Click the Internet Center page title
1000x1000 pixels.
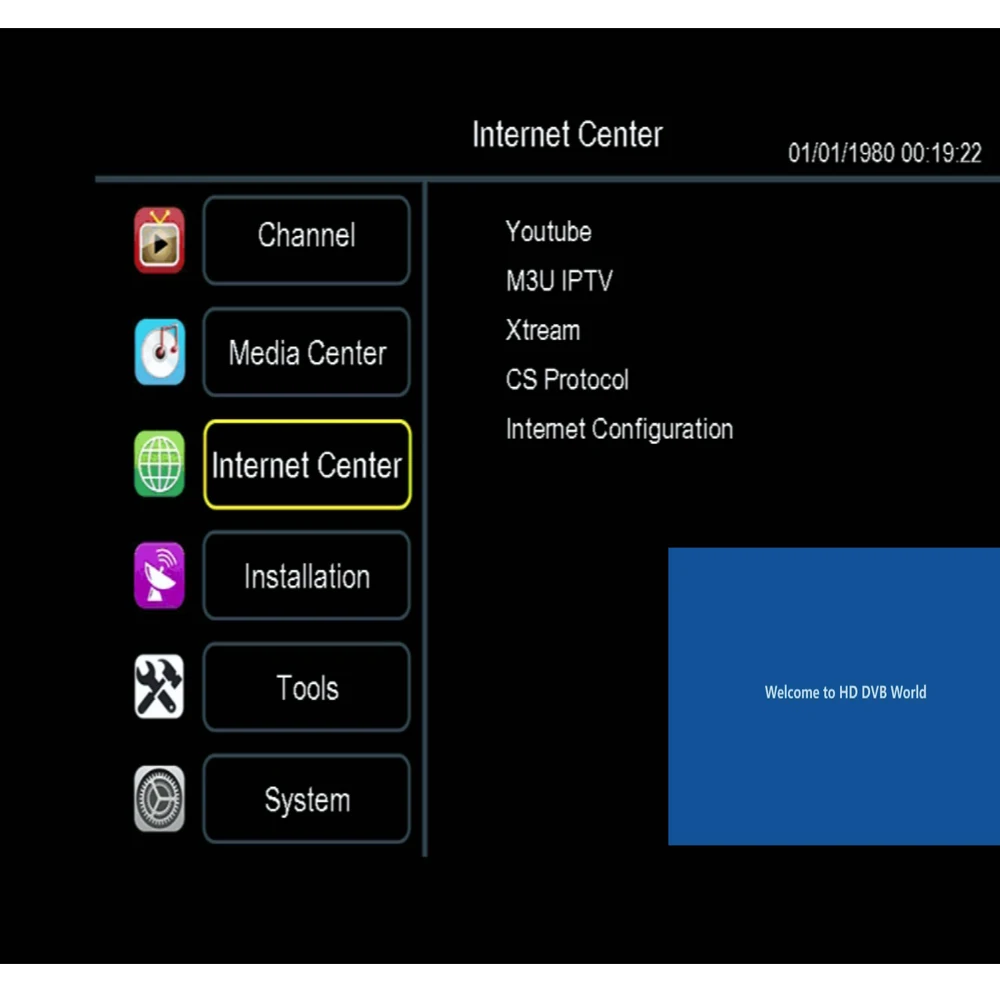(x=567, y=135)
